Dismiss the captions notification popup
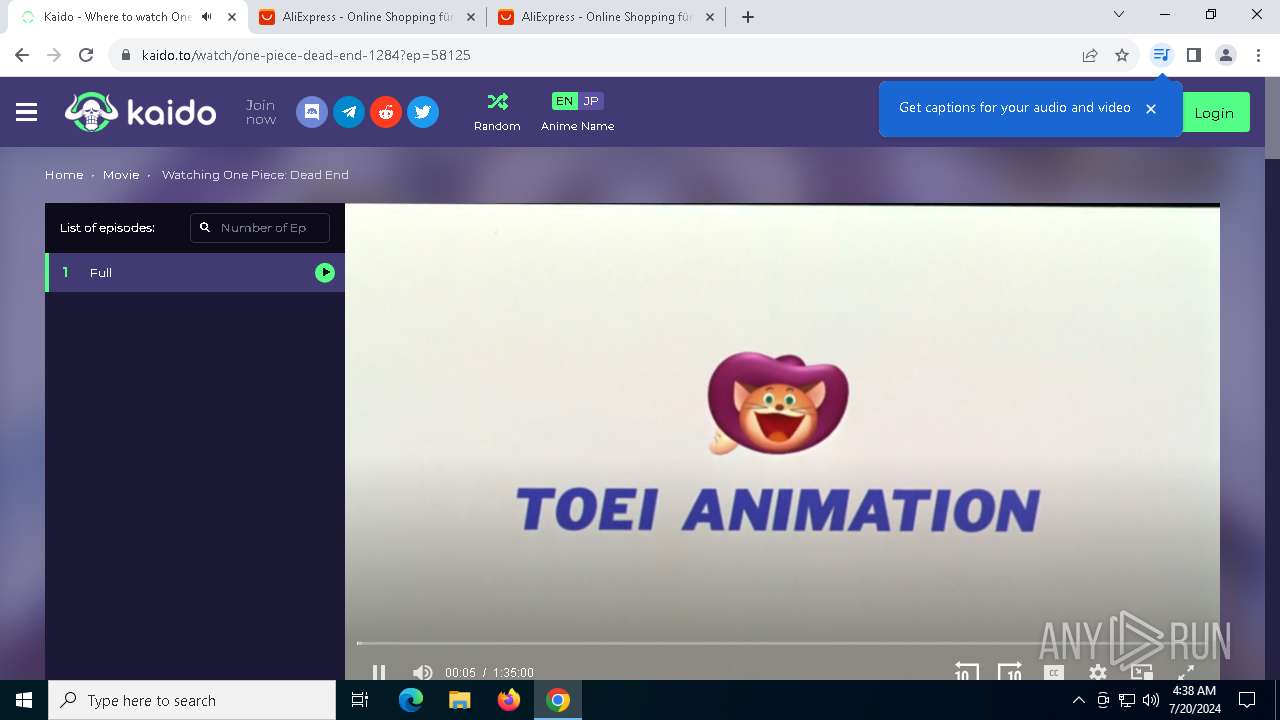 (1151, 109)
